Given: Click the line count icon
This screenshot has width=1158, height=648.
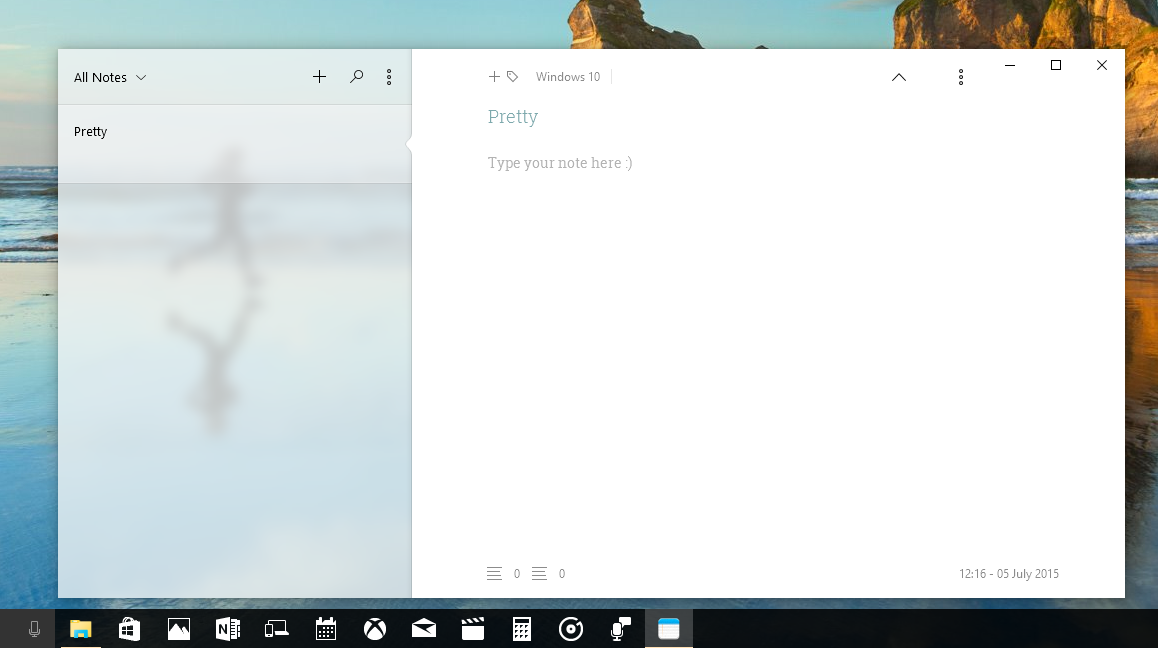Looking at the screenshot, I should click(539, 573).
